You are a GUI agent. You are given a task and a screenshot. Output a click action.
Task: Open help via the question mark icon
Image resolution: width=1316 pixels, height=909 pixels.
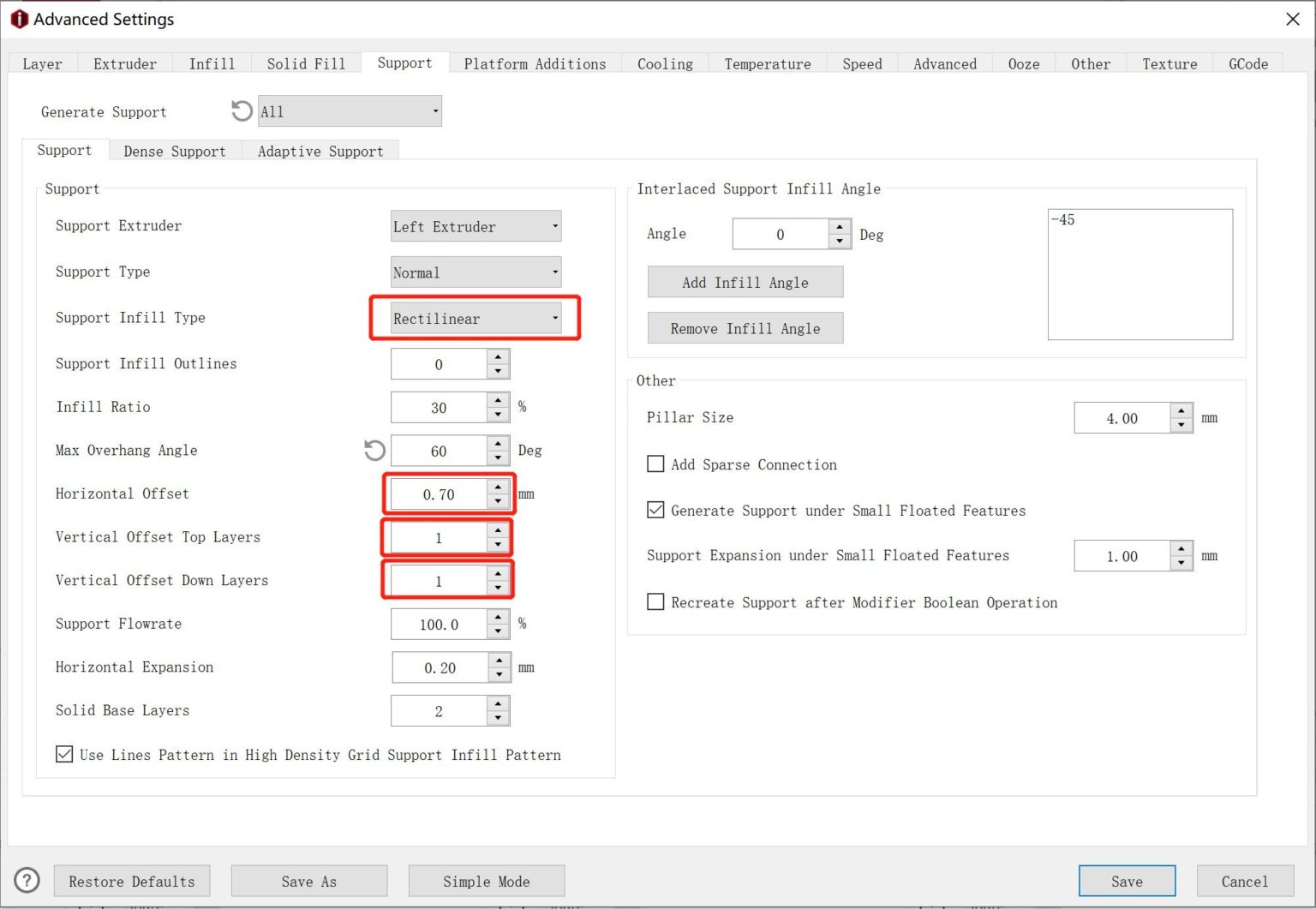coord(27,880)
